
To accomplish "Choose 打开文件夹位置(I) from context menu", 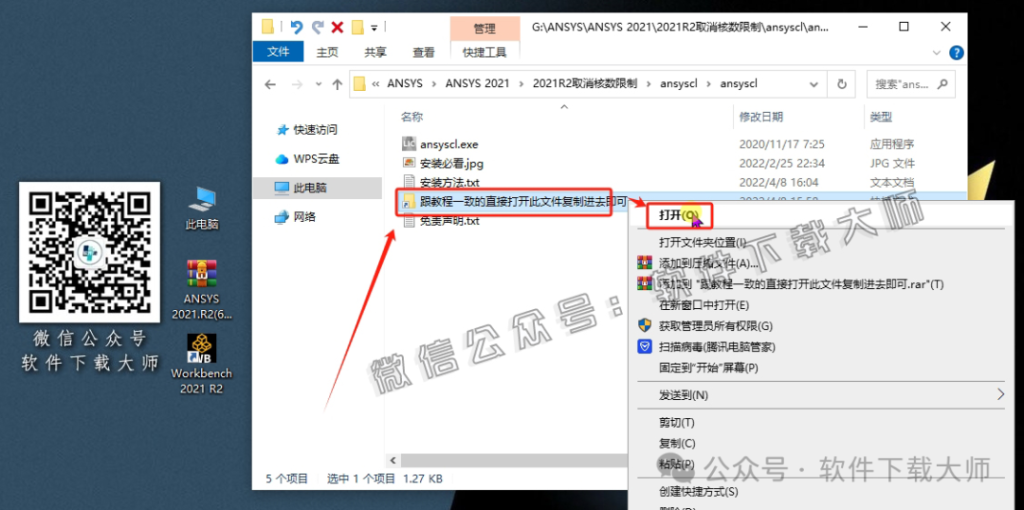I will (702, 242).
